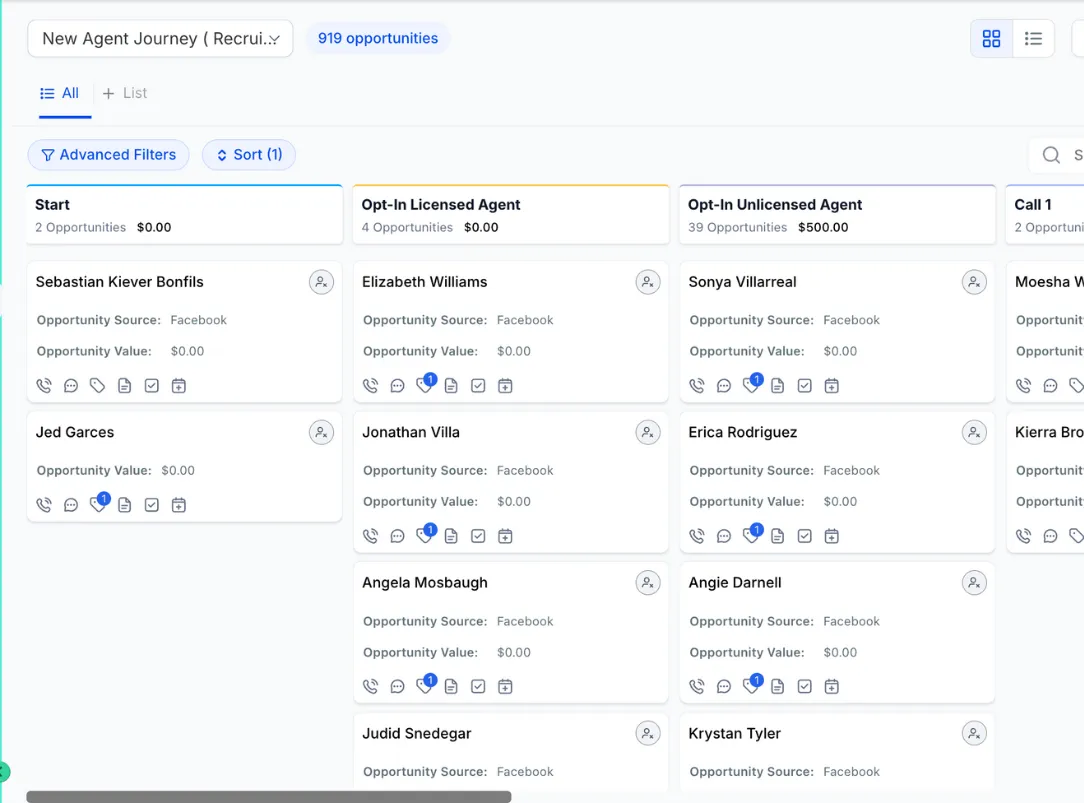Select the All tab
This screenshot has width=1084, height=803.
tap(59, 93)
